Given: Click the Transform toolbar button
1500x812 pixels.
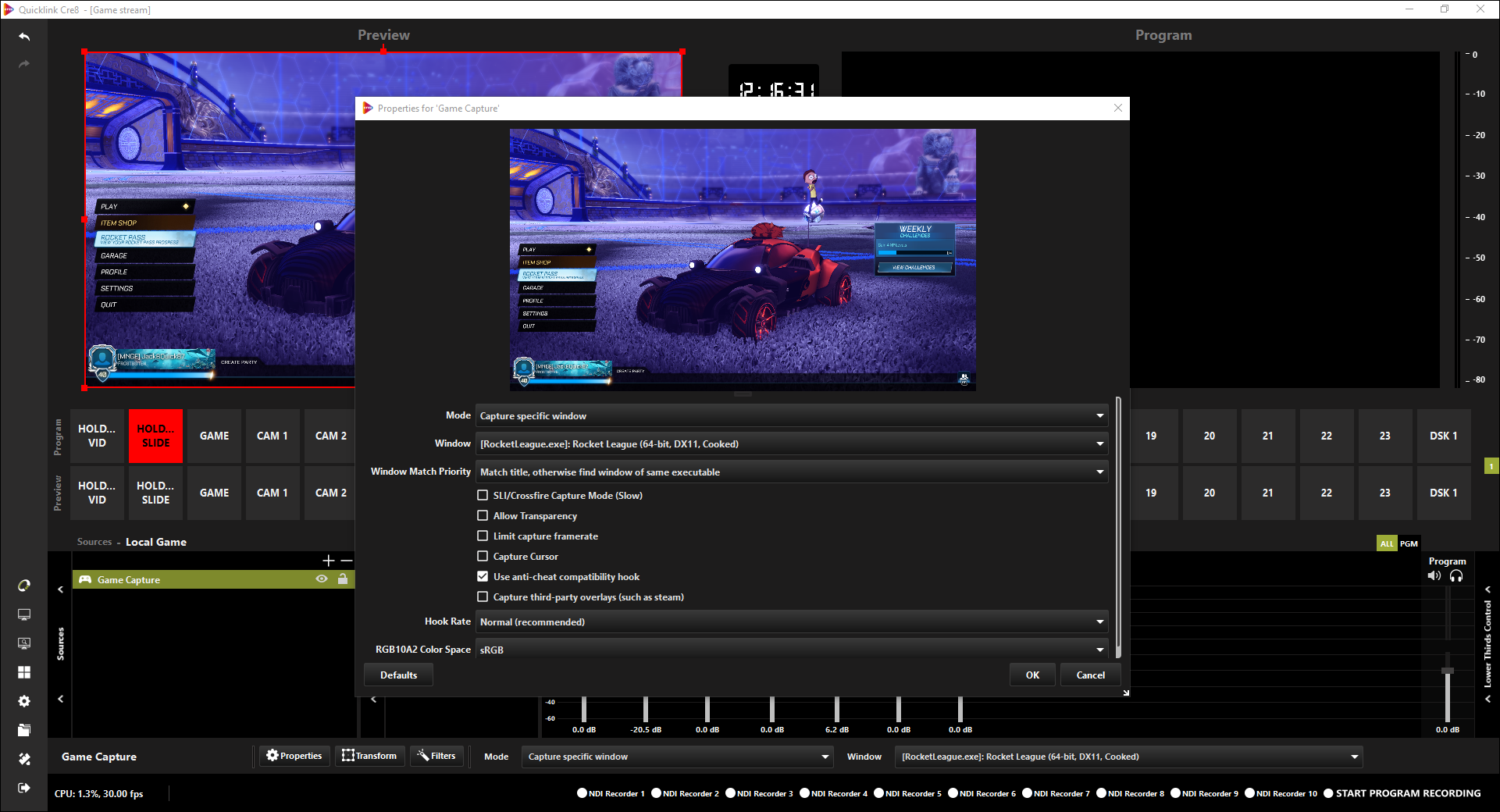Looking at the screenshot, I should (x=369, y=756).
